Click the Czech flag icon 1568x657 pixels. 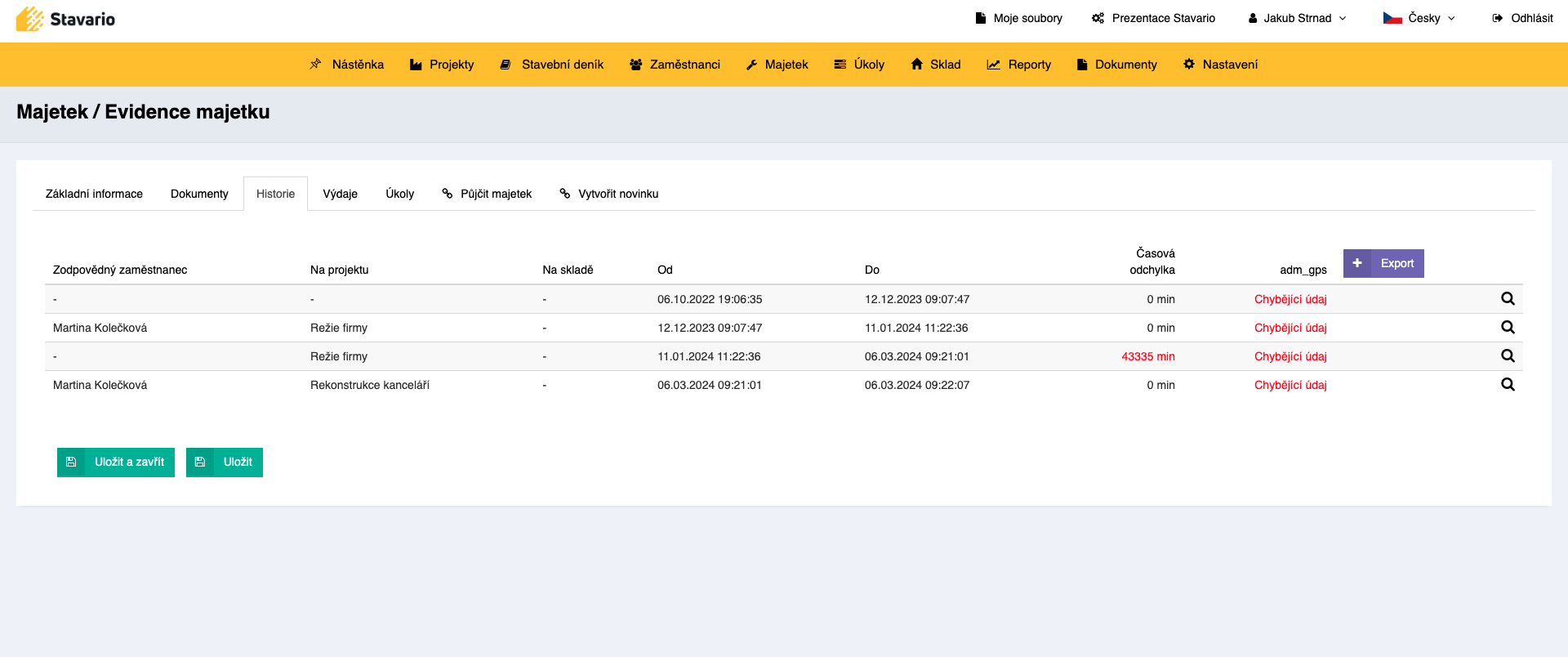[x=1392, y=18]
